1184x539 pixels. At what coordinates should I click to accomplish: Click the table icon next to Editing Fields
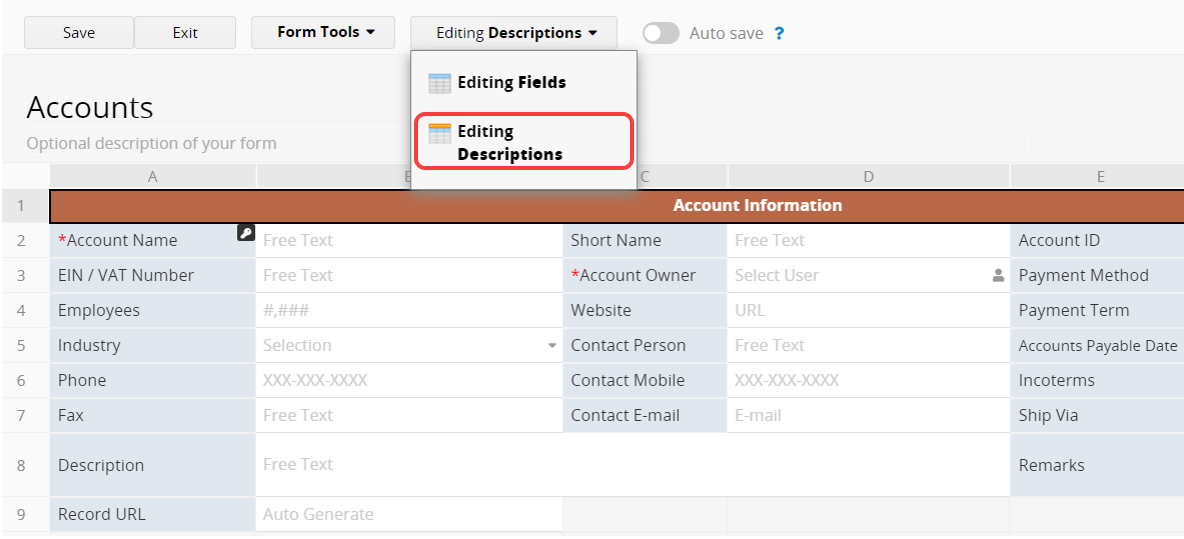click(x=439, y=83)
